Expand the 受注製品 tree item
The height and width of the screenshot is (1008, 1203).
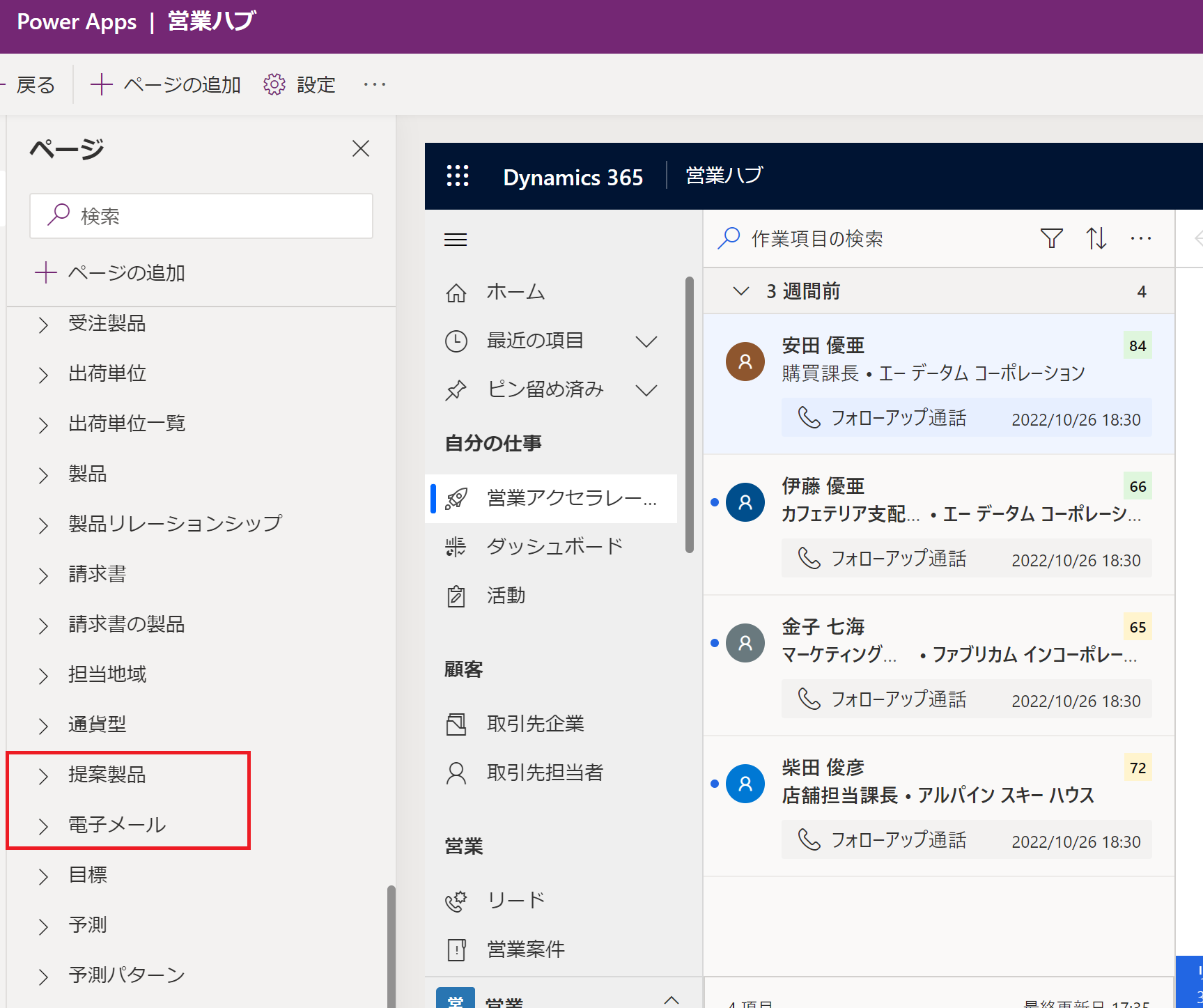(x=43, y=325)
